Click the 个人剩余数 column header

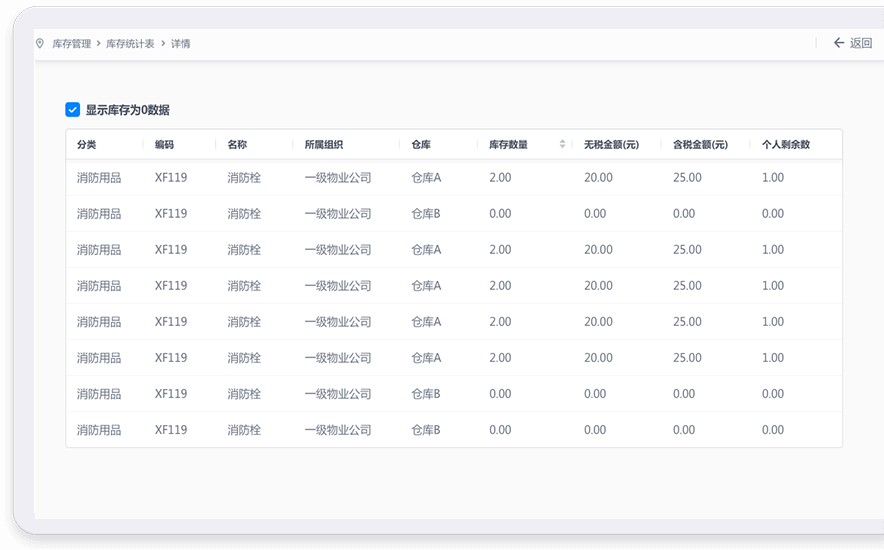click(786, 145)
